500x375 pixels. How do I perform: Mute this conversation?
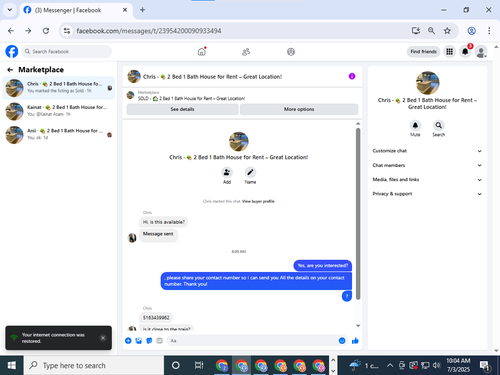(415, 125)
